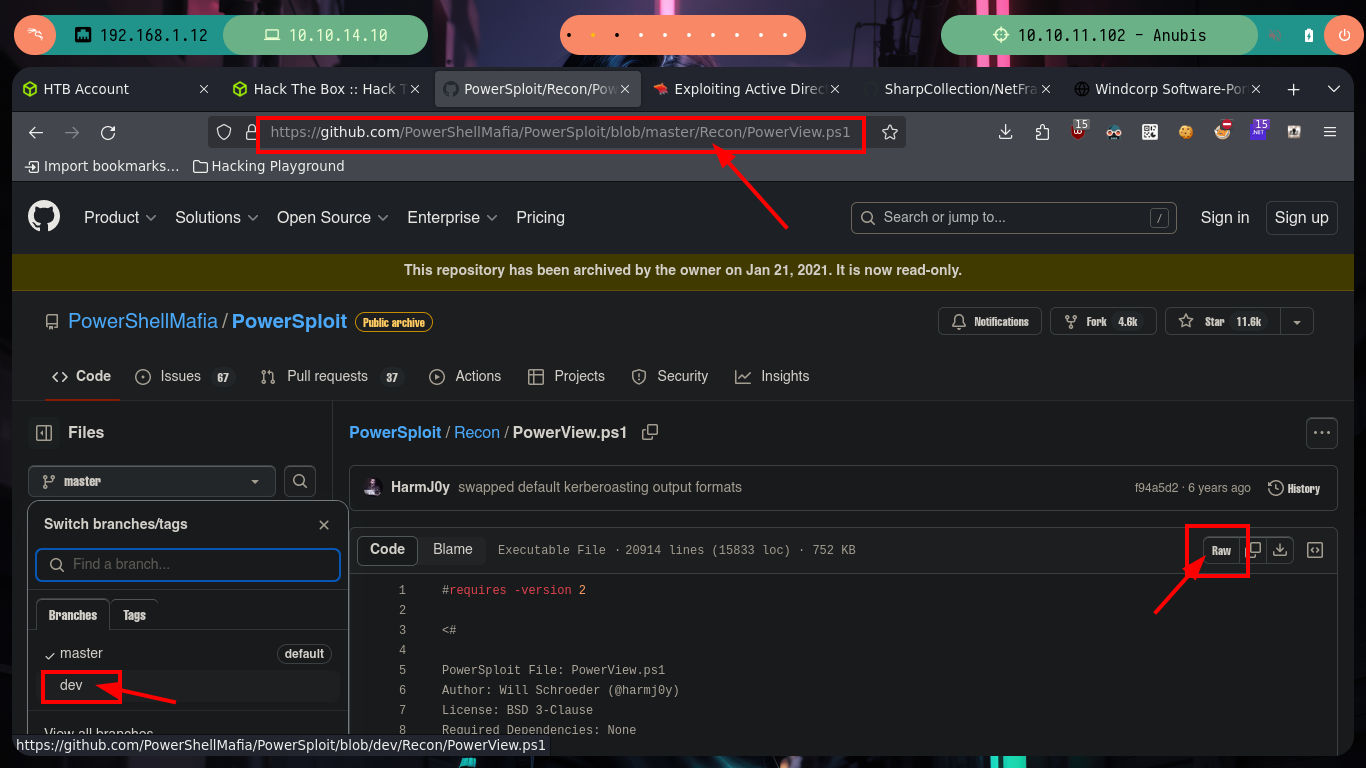Click the Notifications button
The image size is (1366, 768).
[990, 322]
